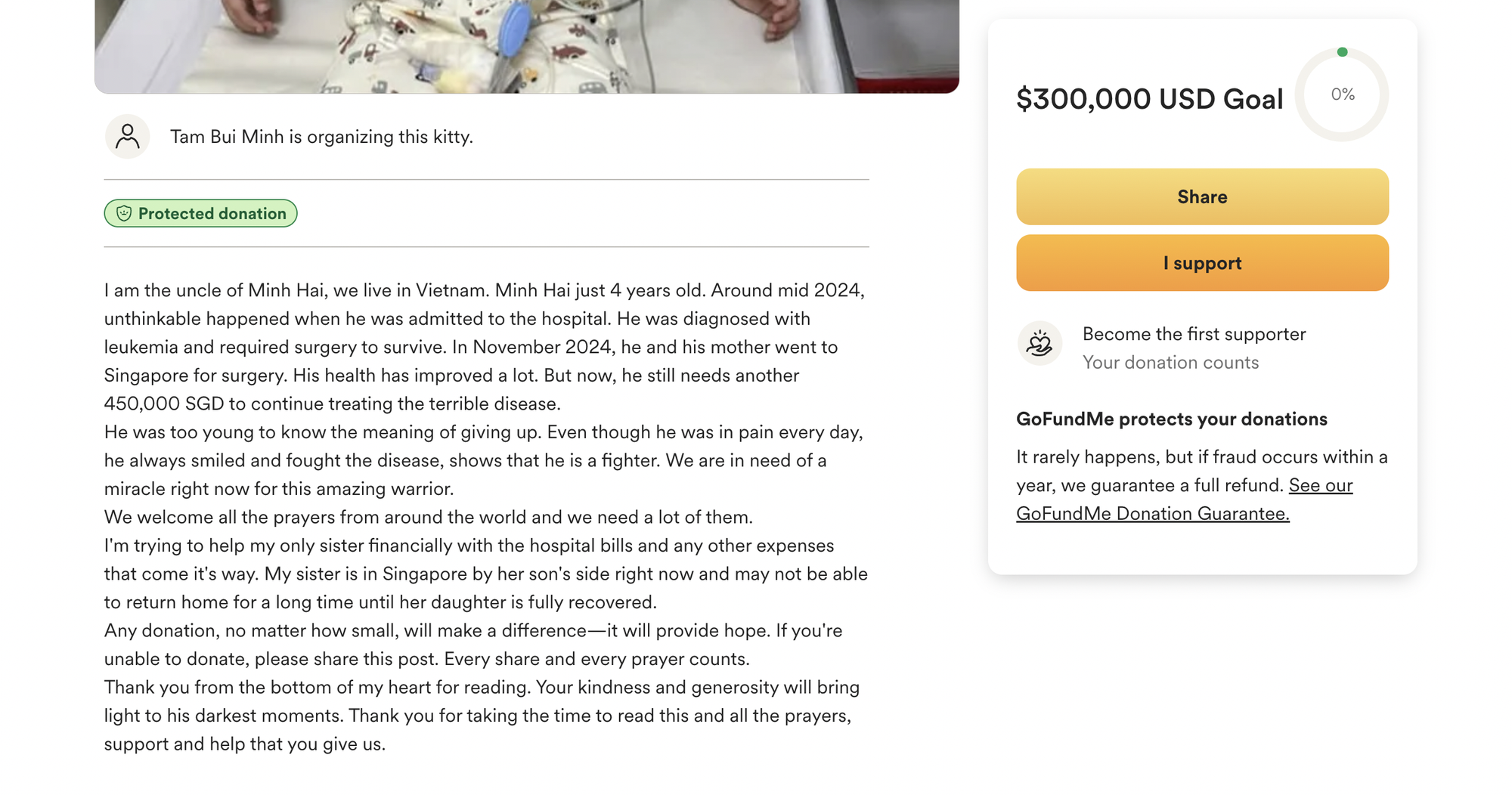Screen dimensions: 1512x795
Task: Click the 0% circular progress indicator
Action: [1342, 94]
